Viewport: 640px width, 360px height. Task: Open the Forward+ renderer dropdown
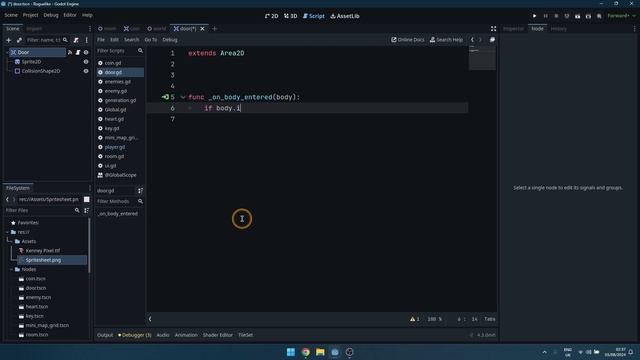click(x=621, y=16)
